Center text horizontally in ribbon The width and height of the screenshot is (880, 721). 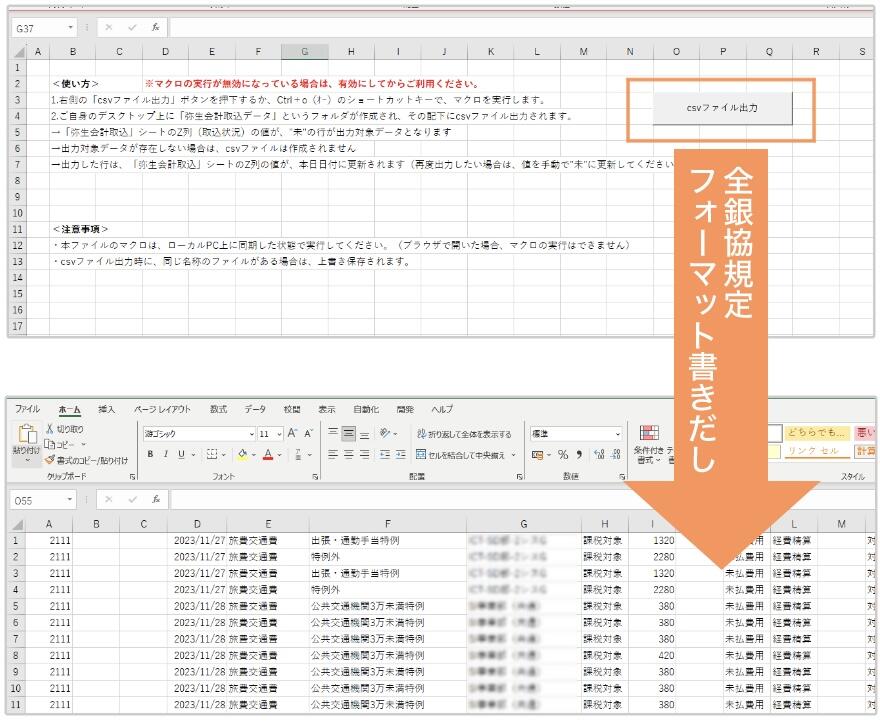click(349, 454)
